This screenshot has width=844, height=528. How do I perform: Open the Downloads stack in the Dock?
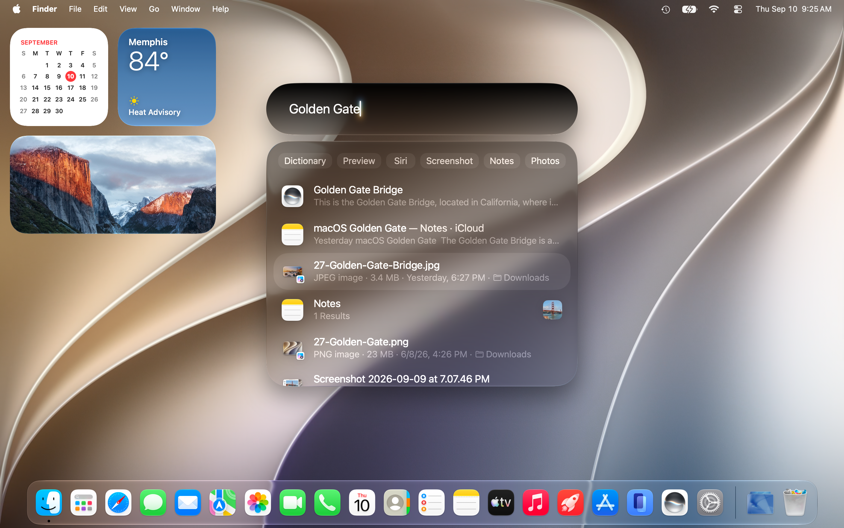pyautogui.click(x=760, y=503)
